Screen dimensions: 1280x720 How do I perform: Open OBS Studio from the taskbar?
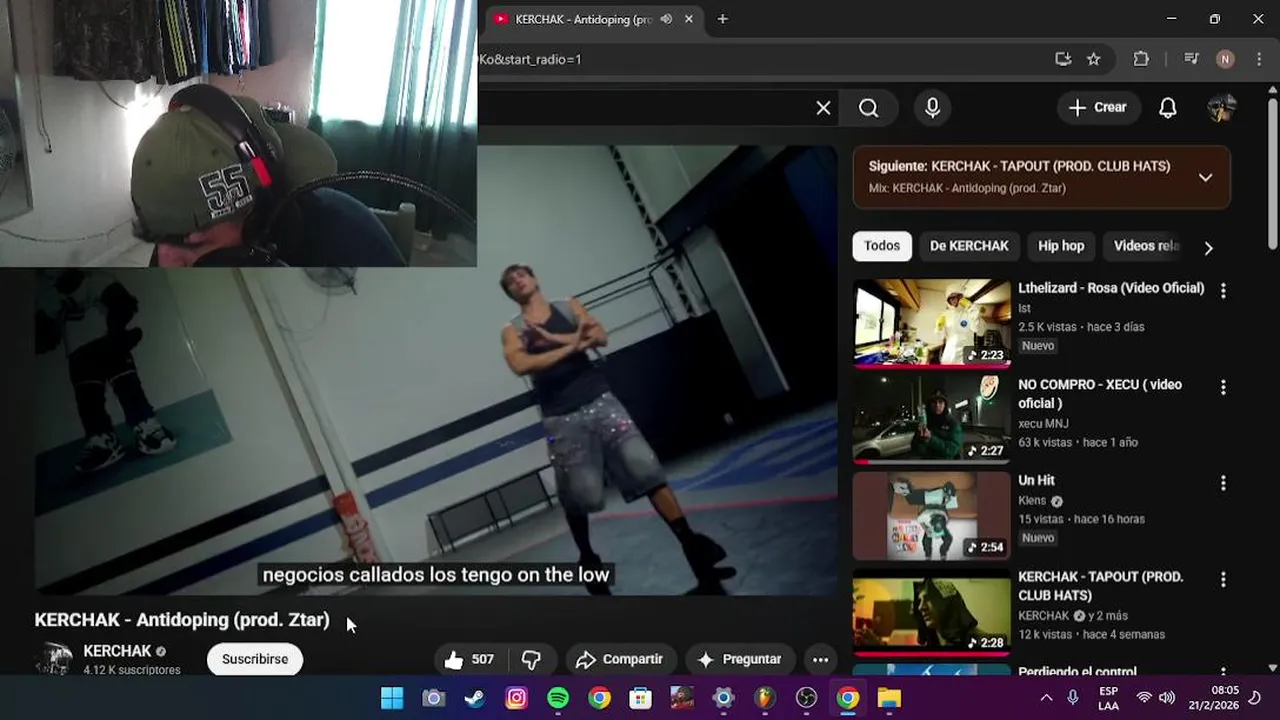point(806,698)
